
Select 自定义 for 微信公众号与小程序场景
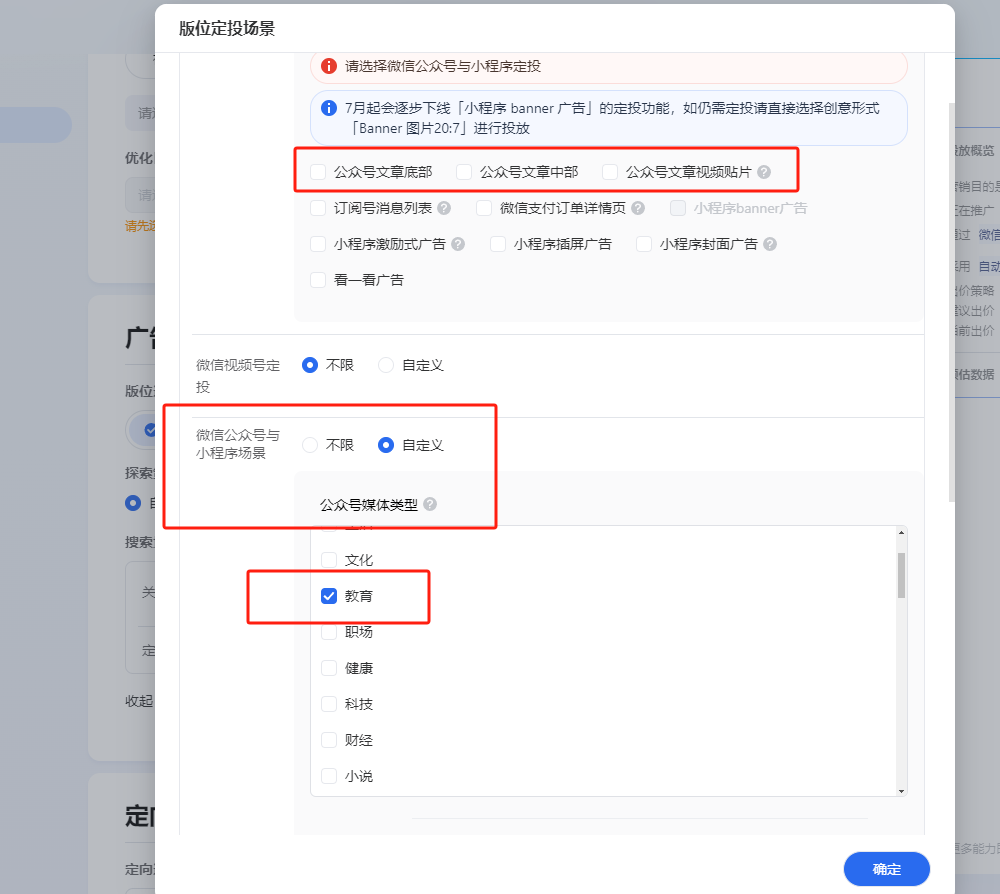(386, 445)
